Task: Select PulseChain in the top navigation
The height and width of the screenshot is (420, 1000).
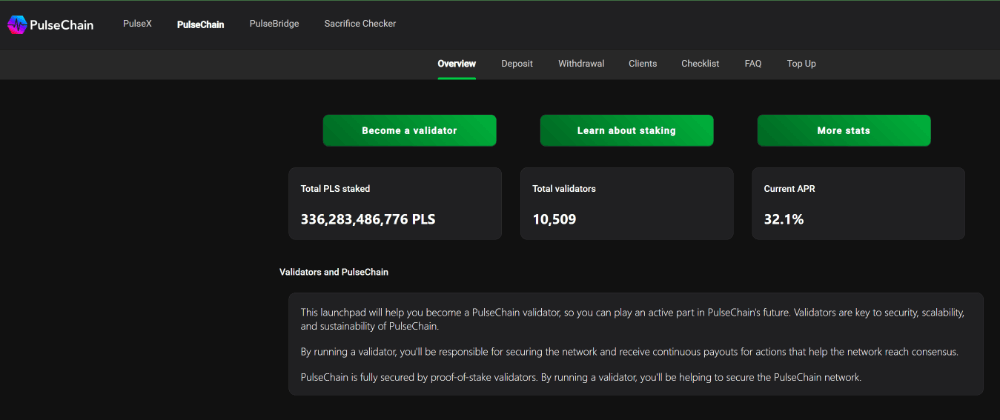Action: 200,24
